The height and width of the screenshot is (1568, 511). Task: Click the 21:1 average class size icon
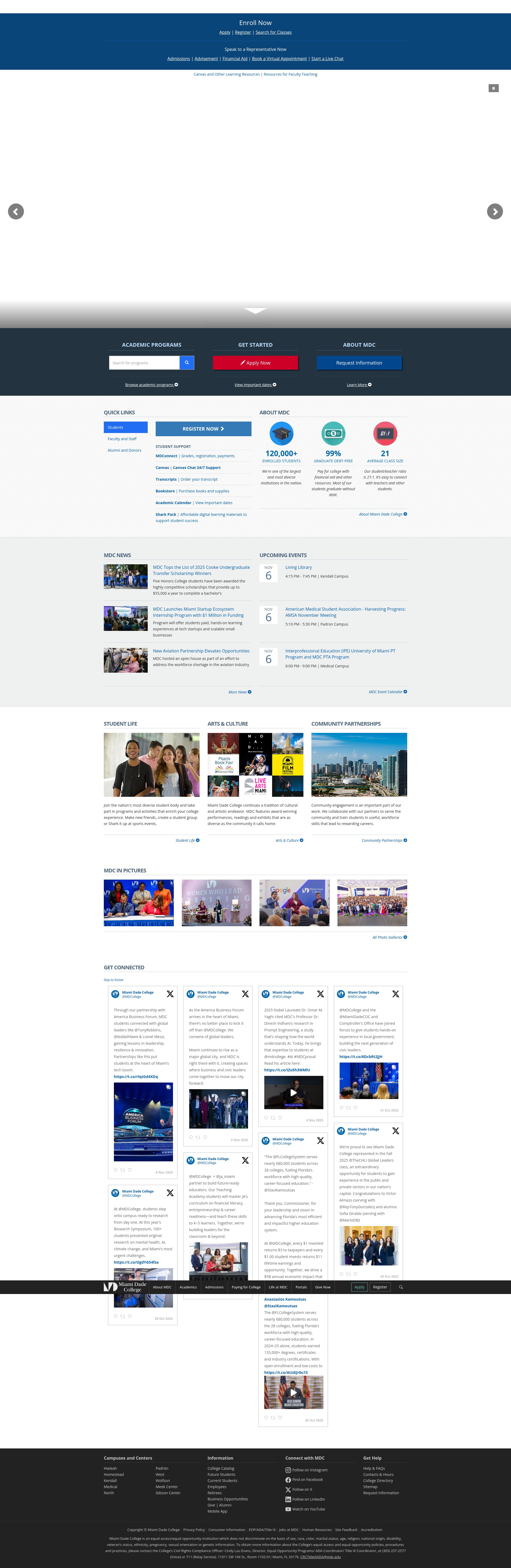pyautogui.click(x=385, y=433)
